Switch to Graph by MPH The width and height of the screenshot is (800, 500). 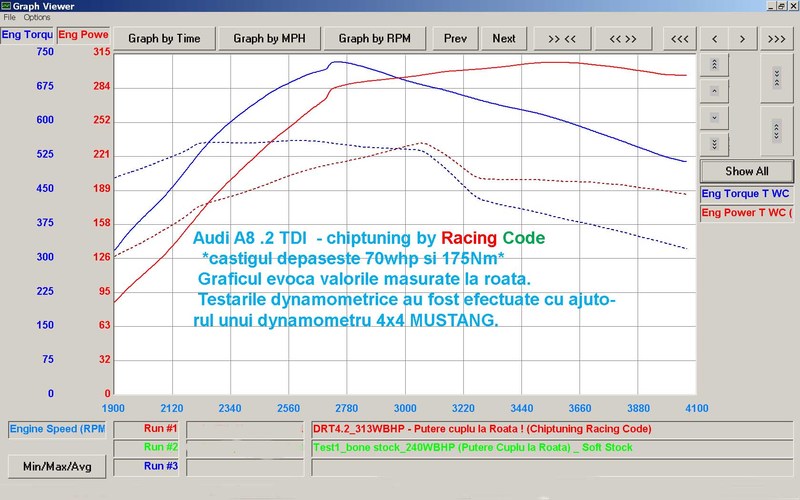269,39
